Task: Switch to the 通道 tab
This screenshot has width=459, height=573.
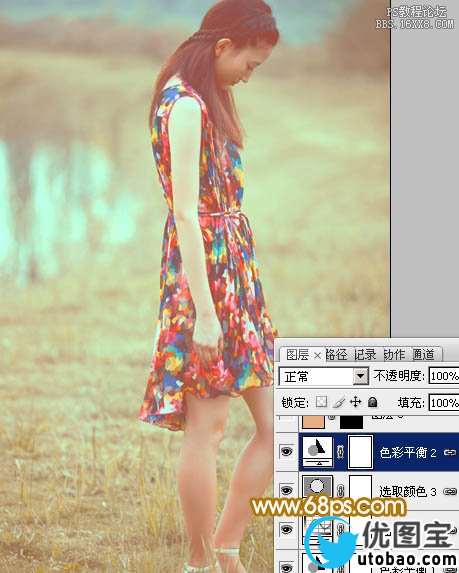Action: click(424, 354)
